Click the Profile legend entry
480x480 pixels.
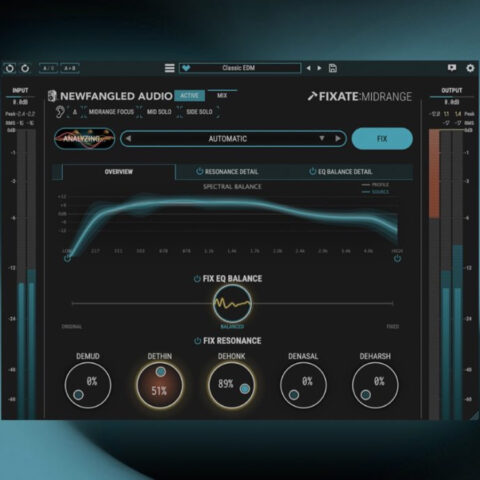(376, 184)
